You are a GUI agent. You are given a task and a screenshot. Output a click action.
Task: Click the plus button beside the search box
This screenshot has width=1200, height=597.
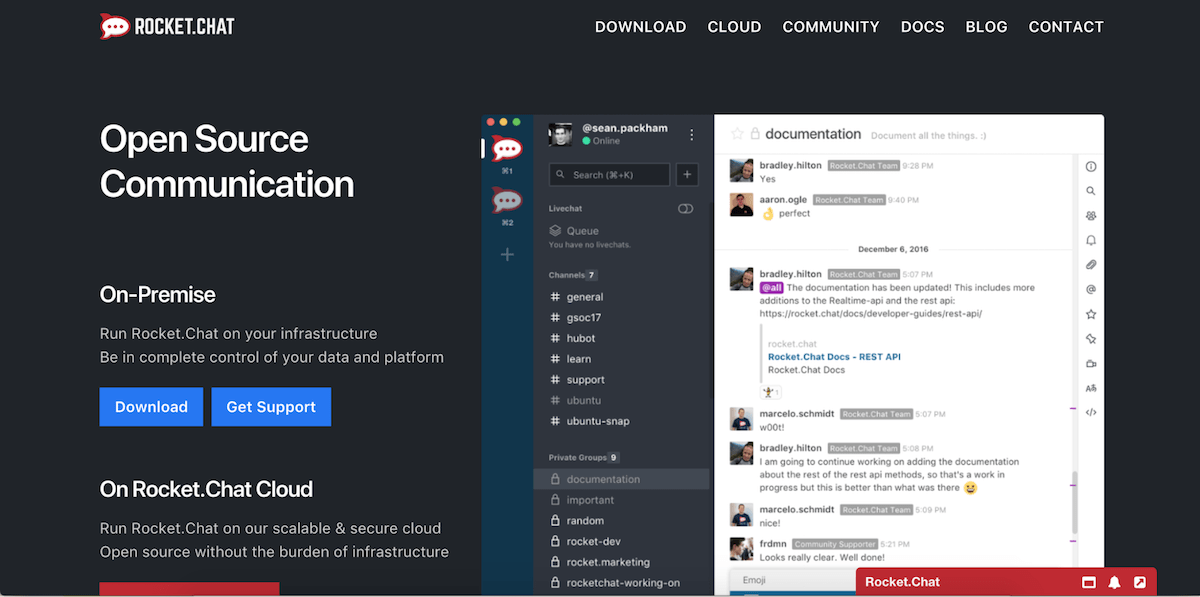pyautogui.click(x=687, y=175)
